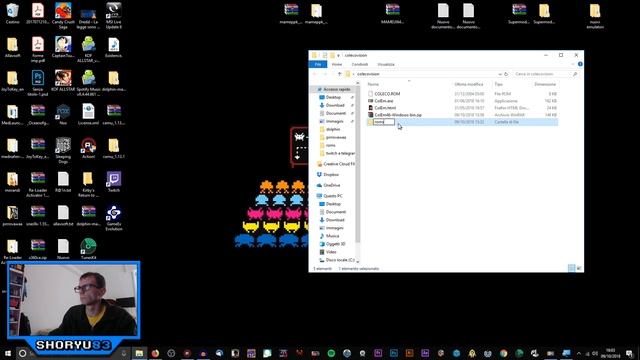Screen dimensions: 640x360
Task: Open the Visualizza ribbon tab
Action: coord(386,64)
